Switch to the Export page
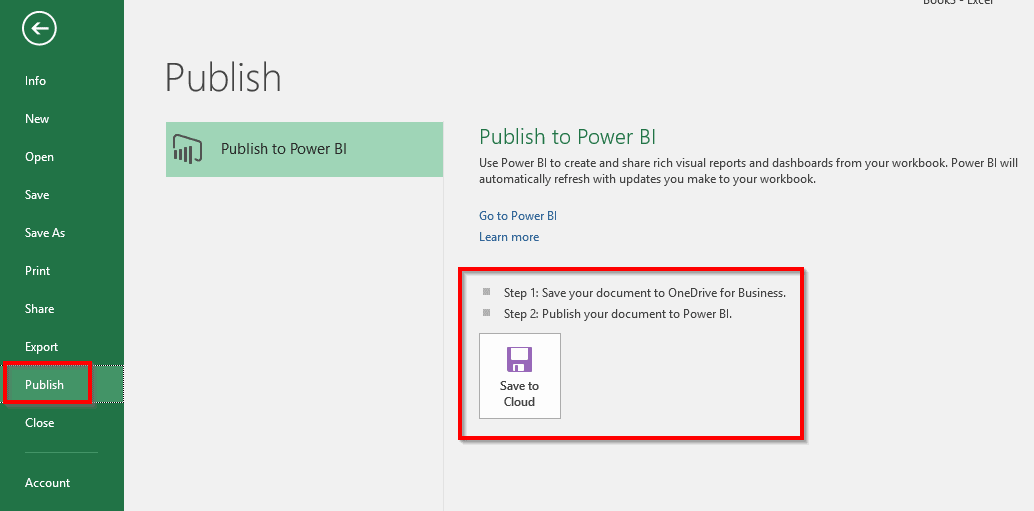Screen dimensions: 1034x511 tap(42, 347)
